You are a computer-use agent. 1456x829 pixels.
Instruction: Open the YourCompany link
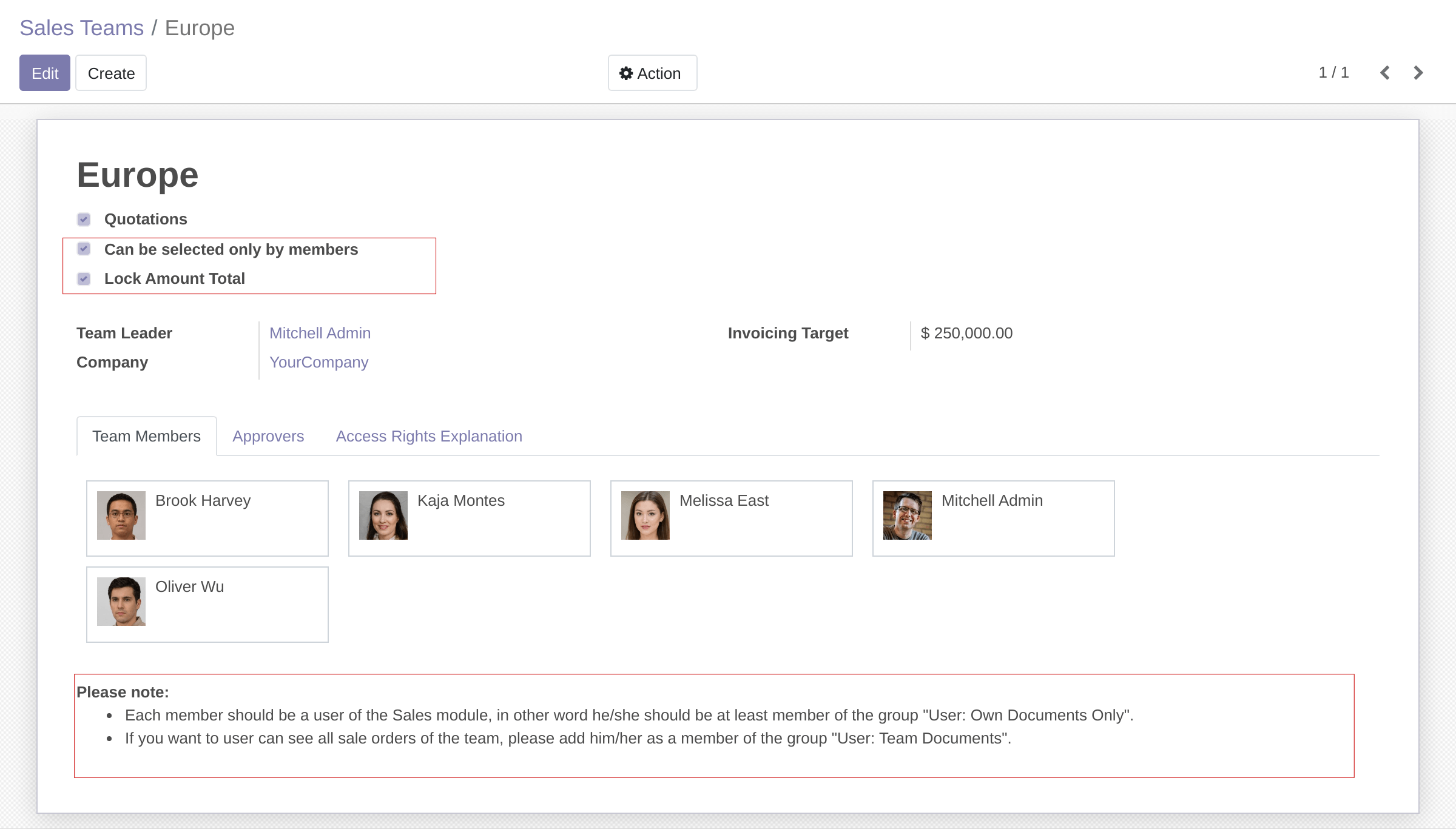[x=318, y=363]
